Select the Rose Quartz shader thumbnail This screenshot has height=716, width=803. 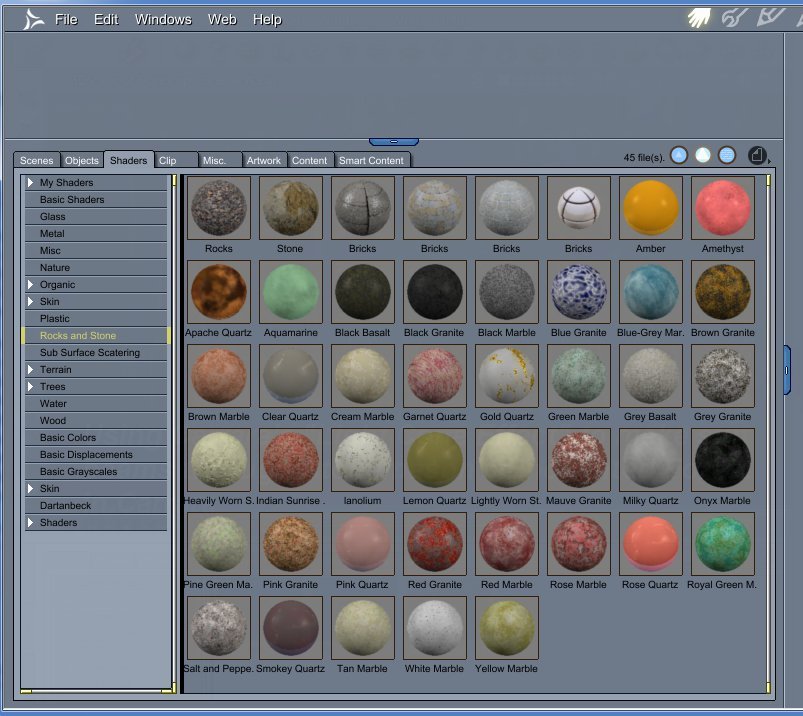650,544
